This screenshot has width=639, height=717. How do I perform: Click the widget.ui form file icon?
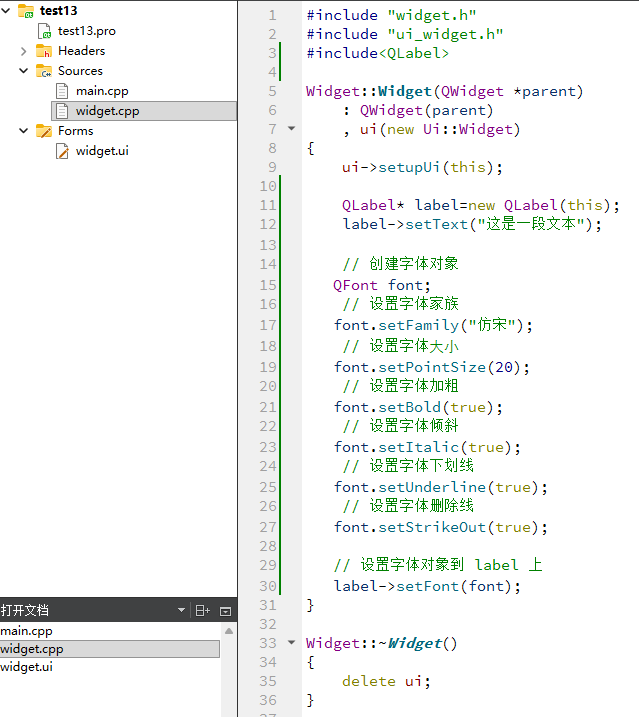point(62,151)
